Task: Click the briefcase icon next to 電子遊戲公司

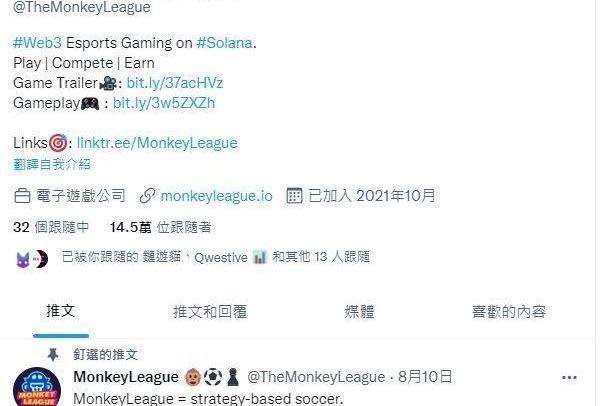Action: point(22,196)
